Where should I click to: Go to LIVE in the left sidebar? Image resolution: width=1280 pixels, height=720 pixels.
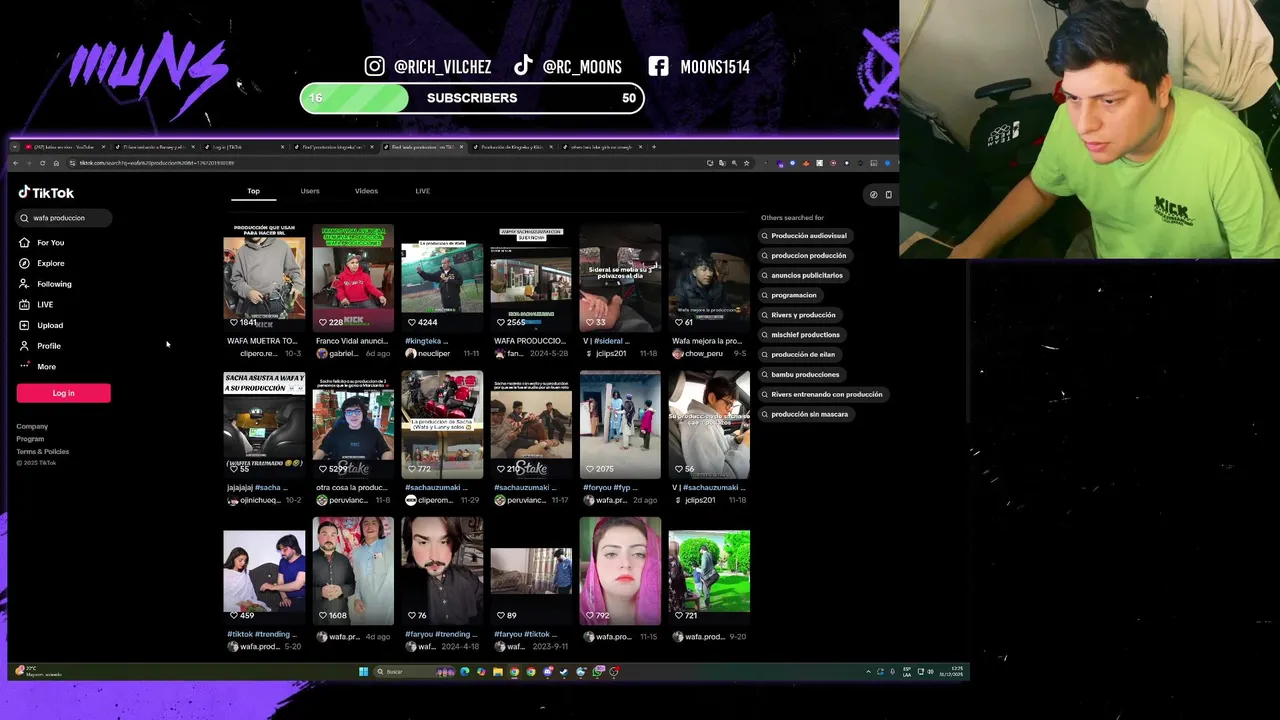click(36, 304)
